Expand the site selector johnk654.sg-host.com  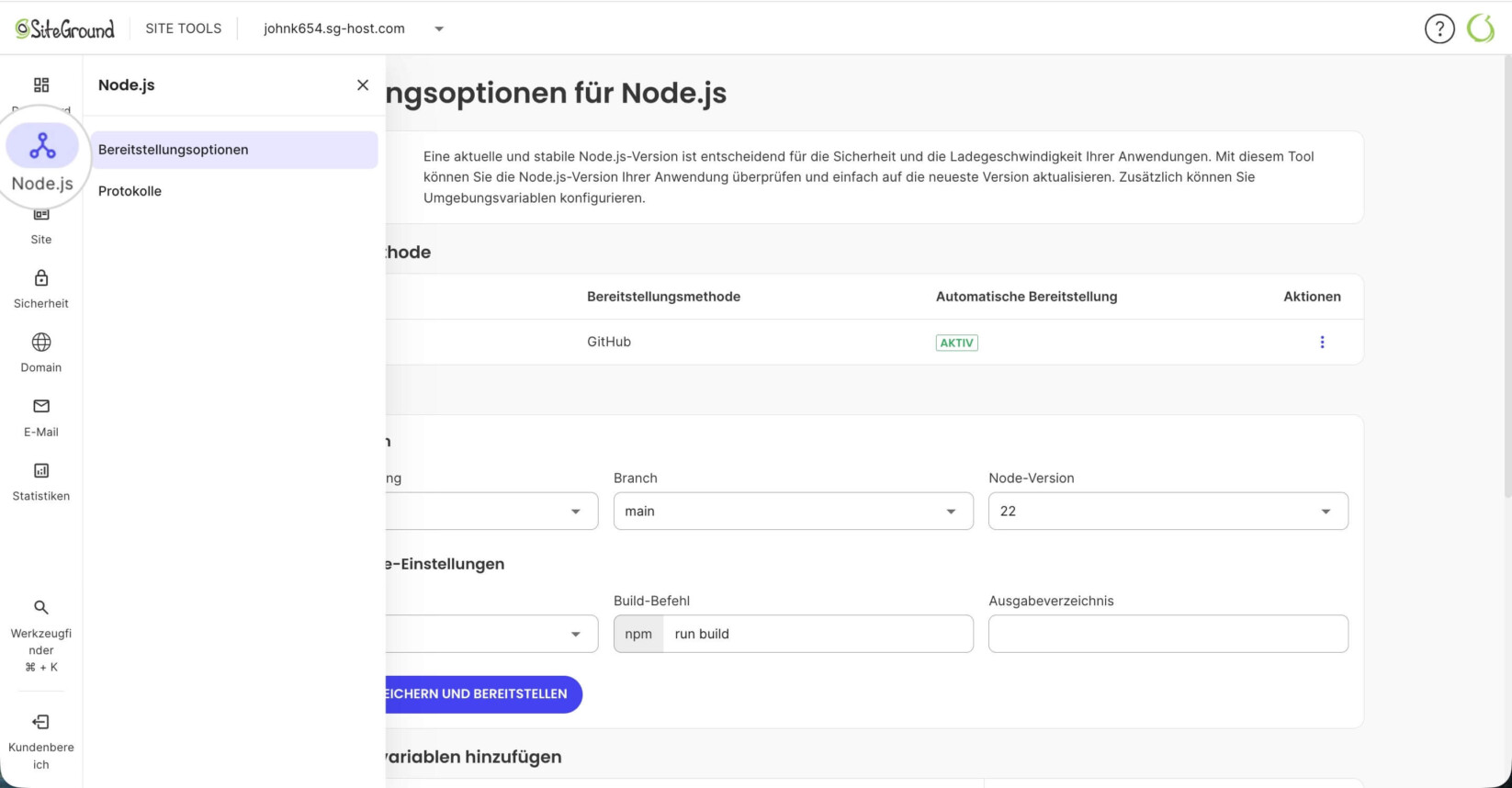pos(354,28)
